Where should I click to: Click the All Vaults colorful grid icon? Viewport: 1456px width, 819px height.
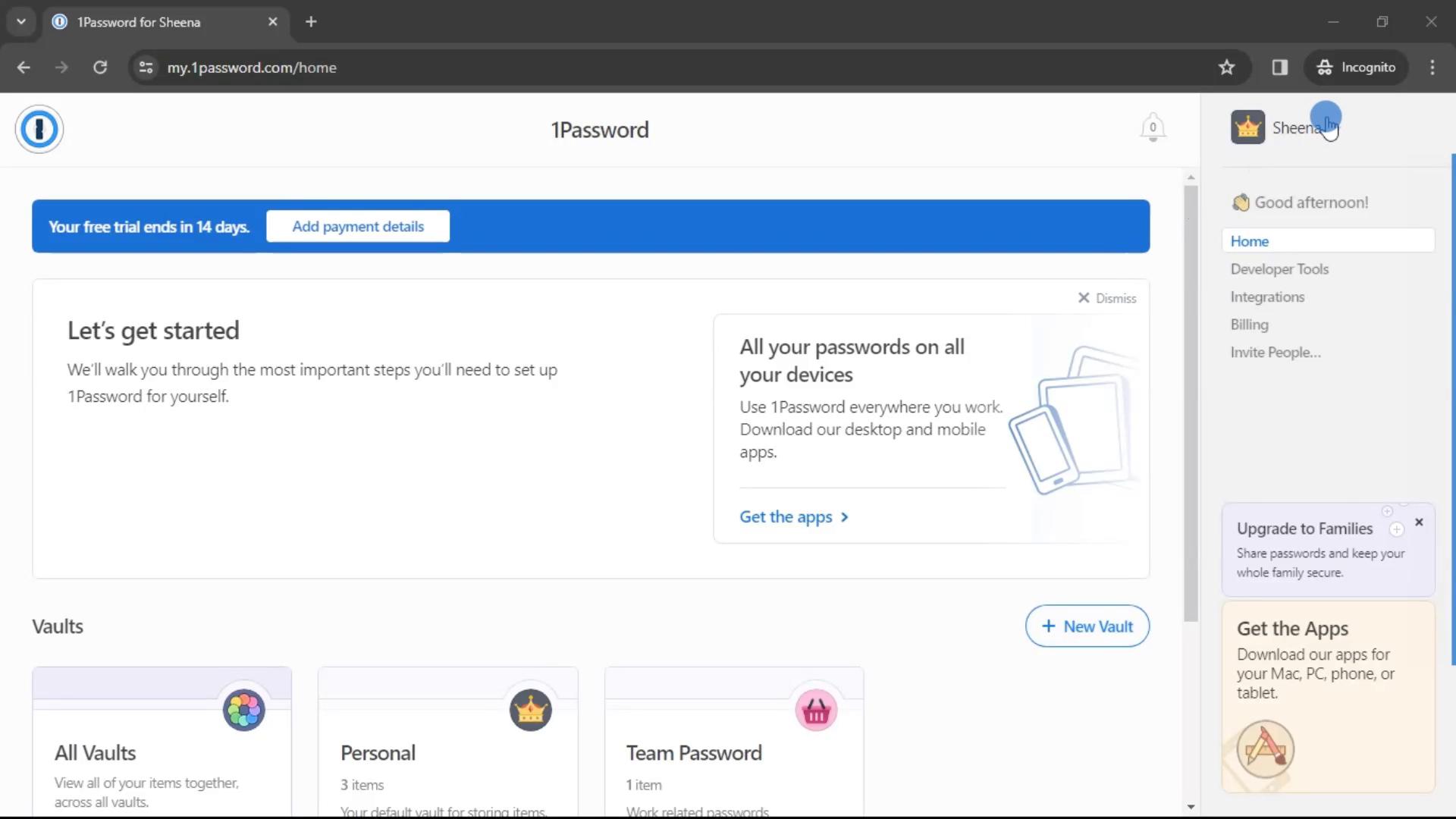coord(243,709)
